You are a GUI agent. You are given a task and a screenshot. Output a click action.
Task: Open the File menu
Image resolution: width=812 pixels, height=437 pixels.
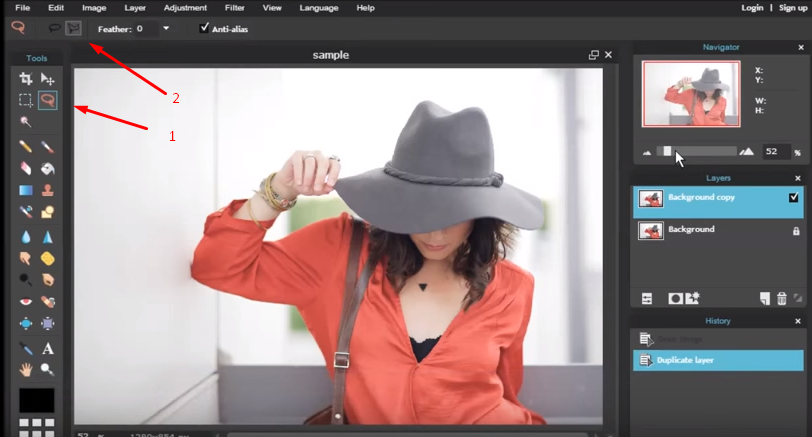point(22,8)
